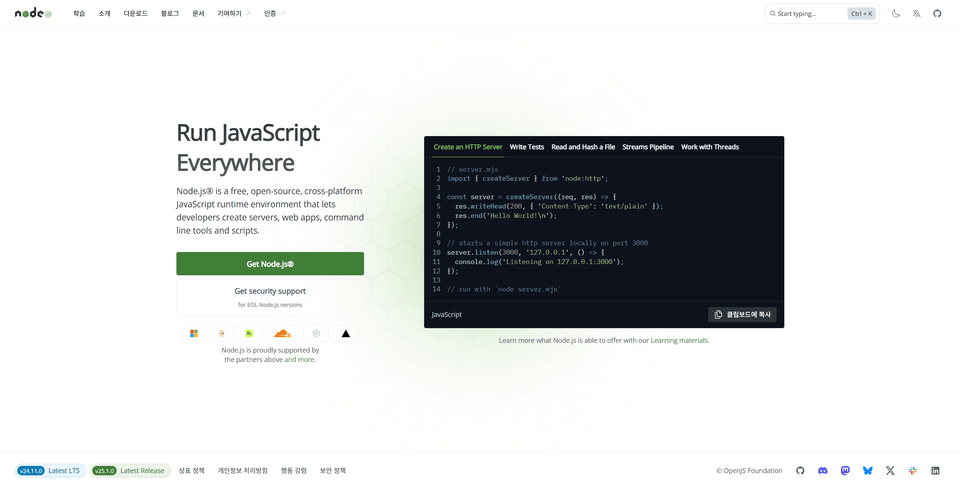960x486 pixels.
Task: Switch to the Streams Pipeline tab
Action: click(x=648, y=147)
